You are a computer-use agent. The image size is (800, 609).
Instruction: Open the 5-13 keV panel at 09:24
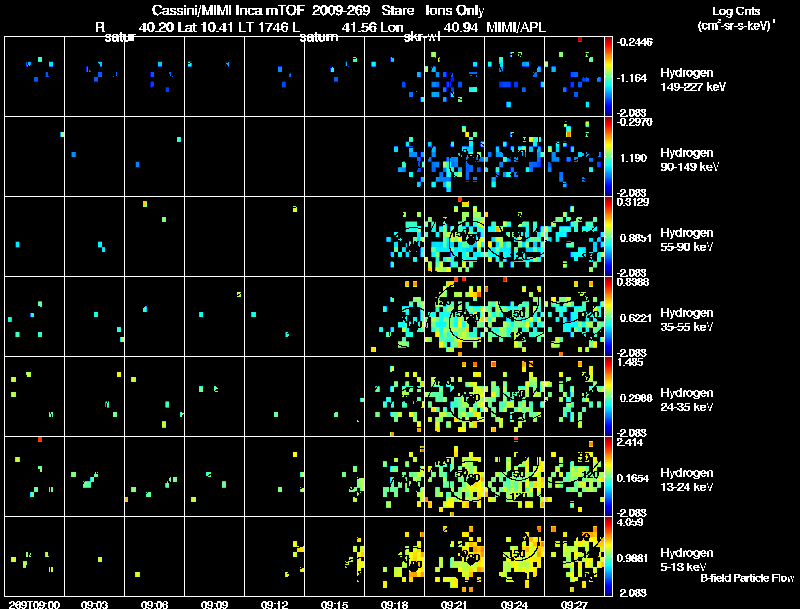[x=514, y=556]
